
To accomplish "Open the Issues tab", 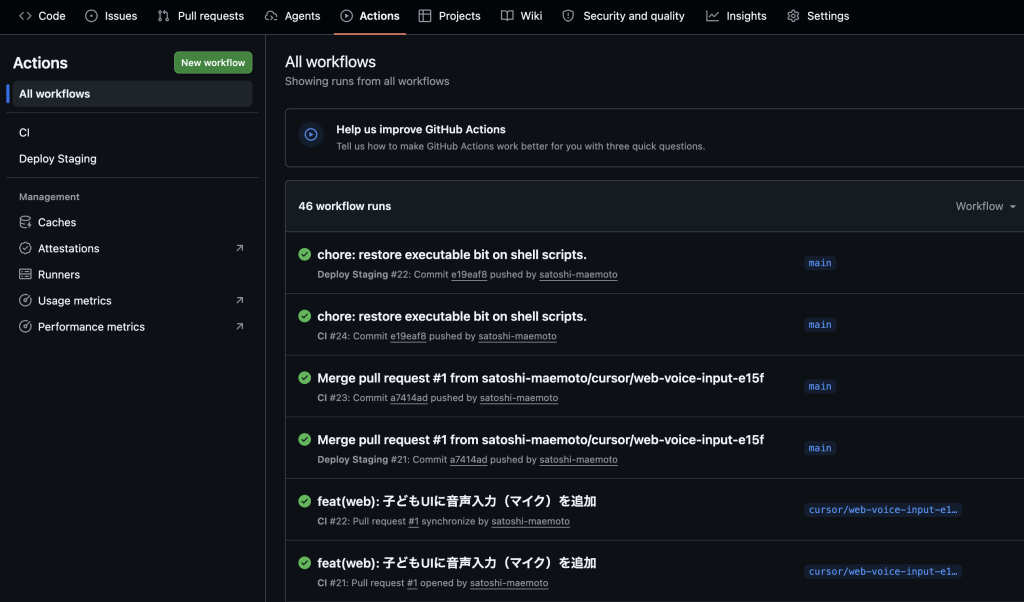I will point(111,16).
